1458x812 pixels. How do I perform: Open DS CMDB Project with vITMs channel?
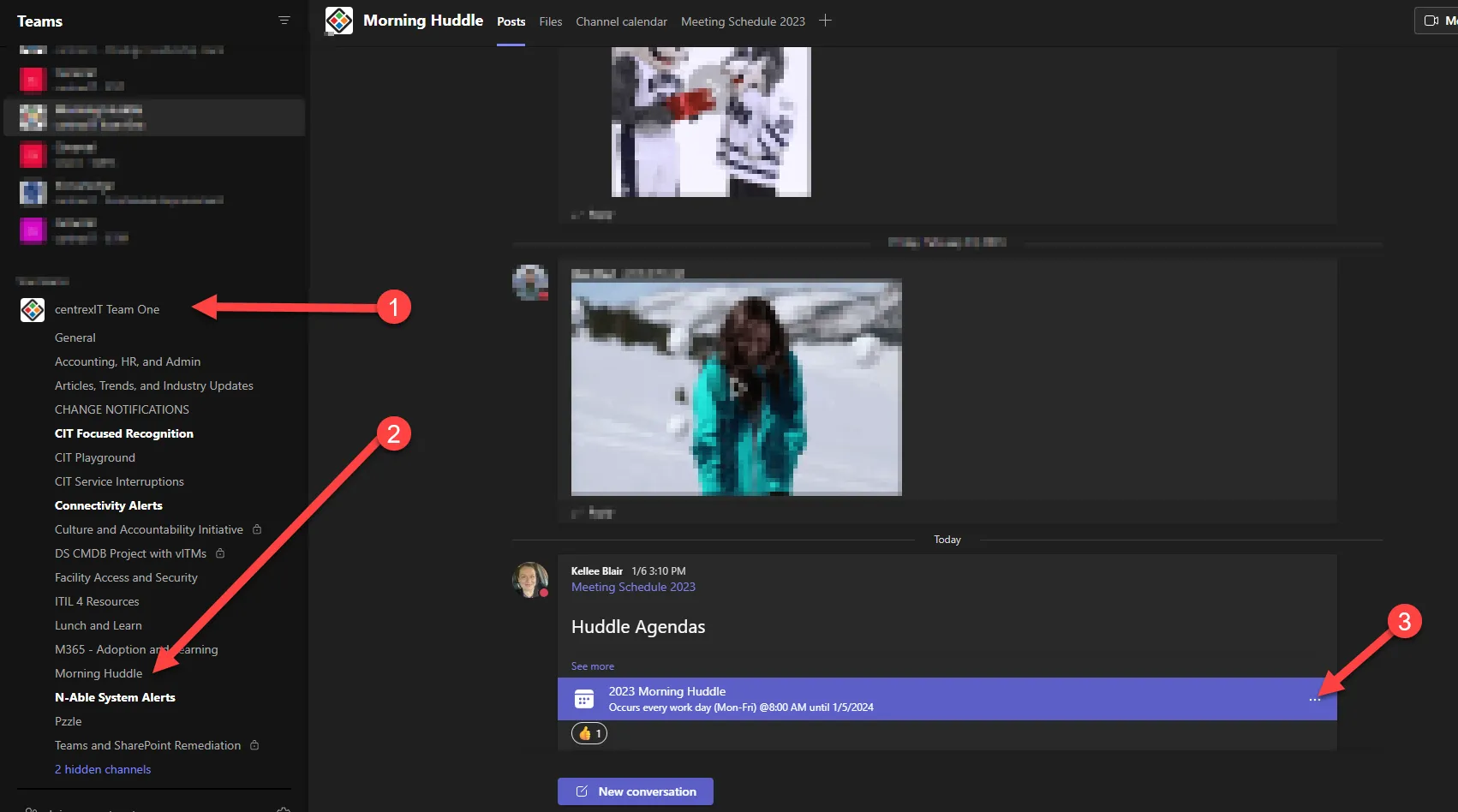(x=130, y=553)
